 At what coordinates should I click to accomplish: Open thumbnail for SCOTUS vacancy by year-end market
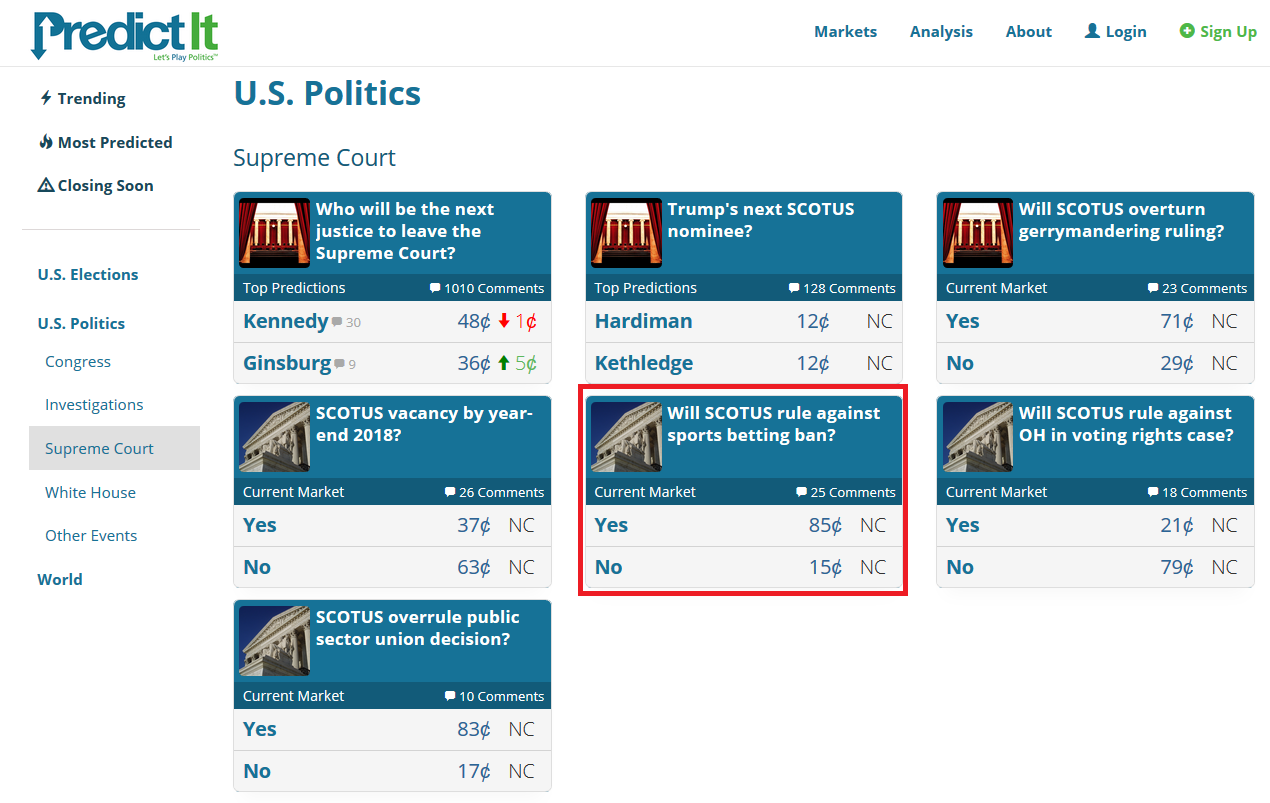click(x=274, y=437)
